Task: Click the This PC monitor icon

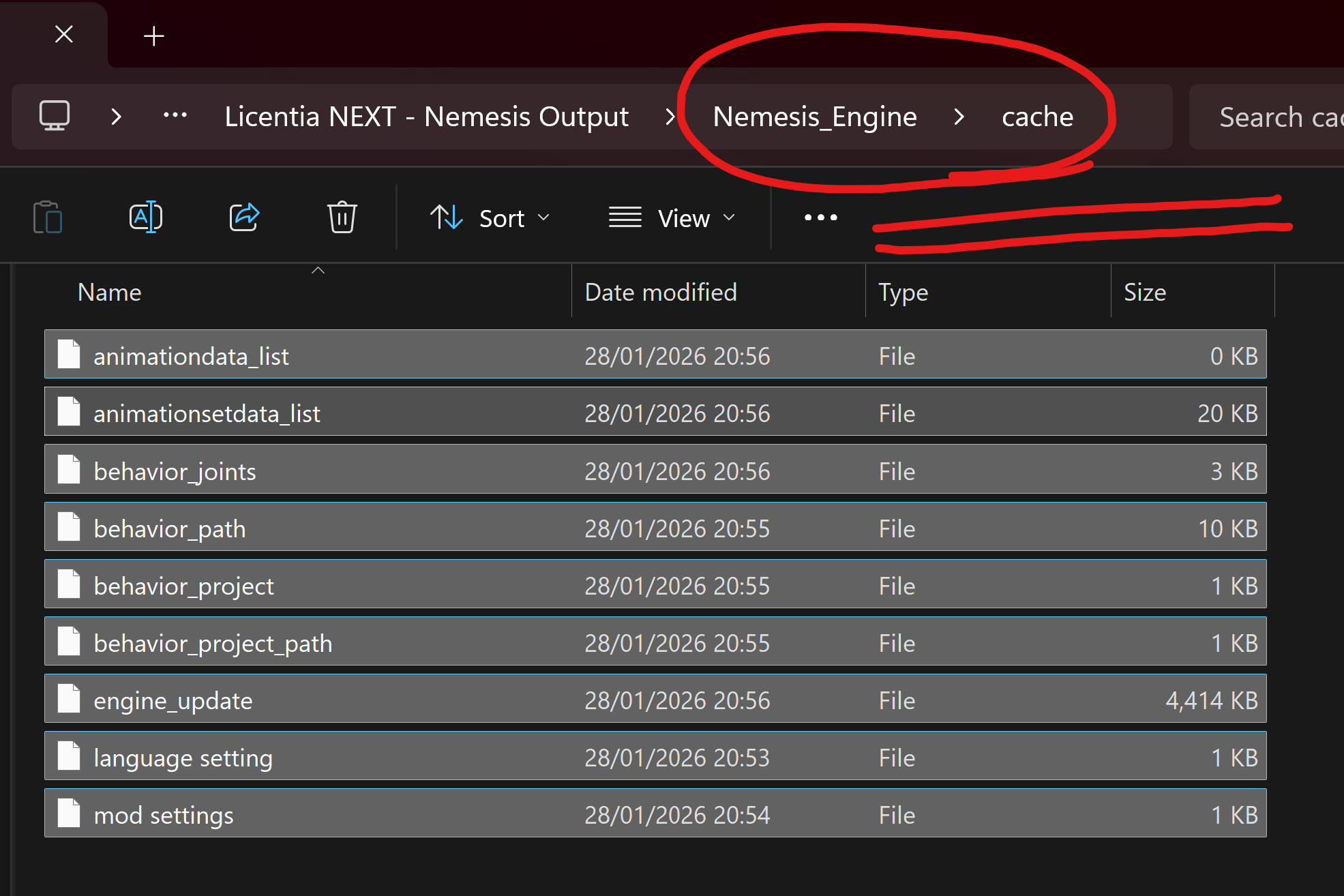Action: click(x=55, y=116)
